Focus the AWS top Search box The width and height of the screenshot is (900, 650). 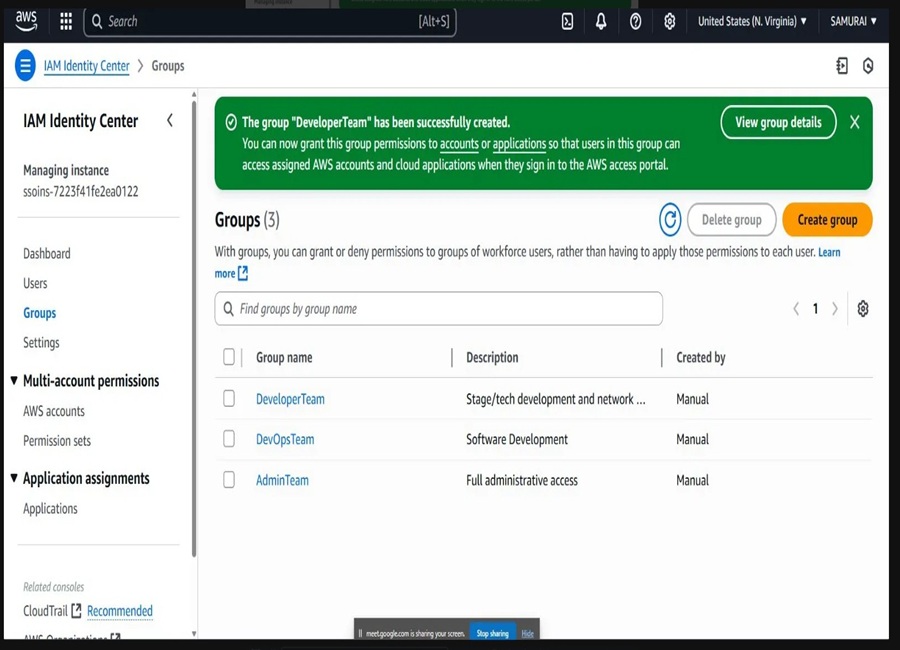tap(270, 22)
